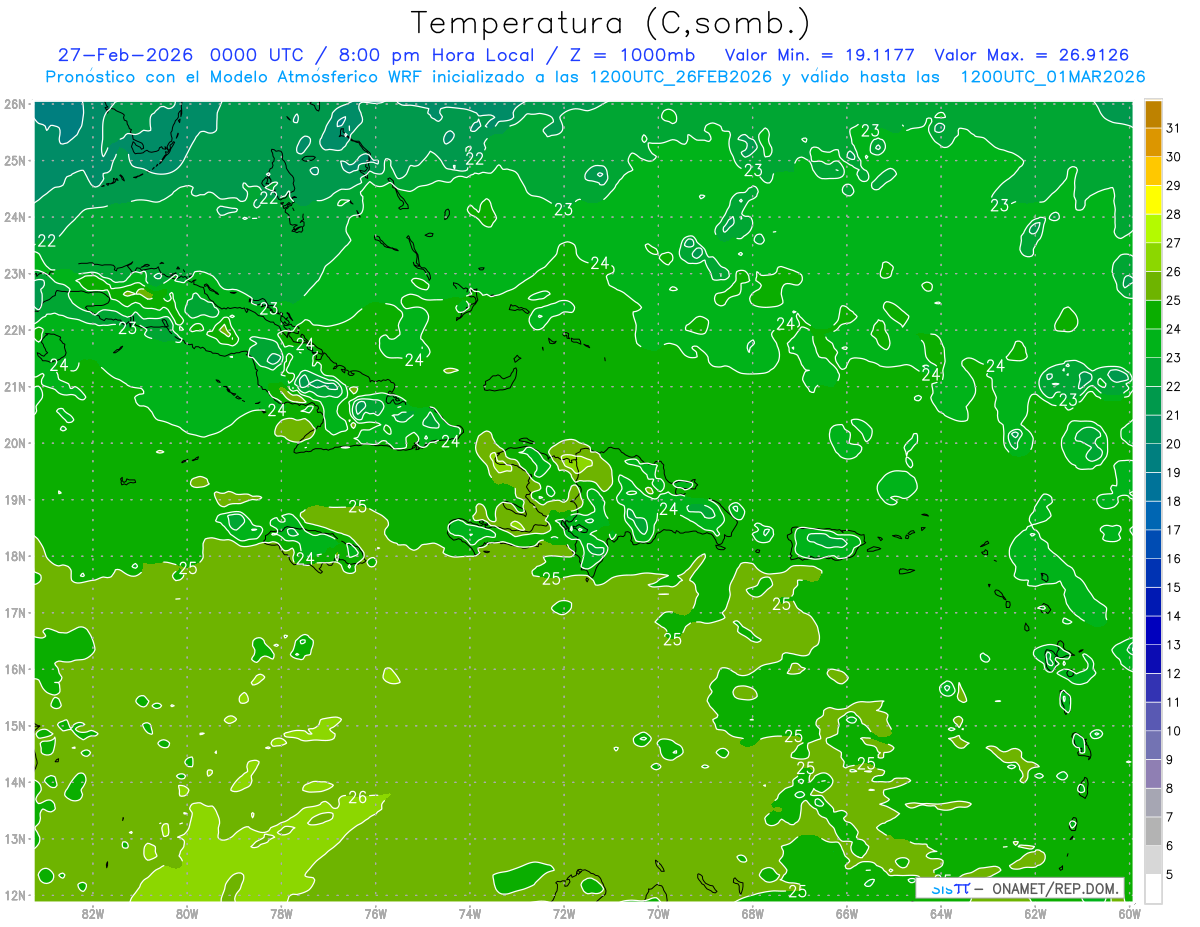Click legend value 17
Viewport: 1200px width, 927px height.
(1173, 530)
